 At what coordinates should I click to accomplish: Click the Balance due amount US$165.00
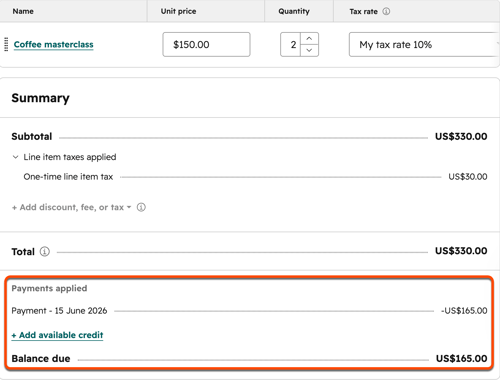[x=462, y=359]
